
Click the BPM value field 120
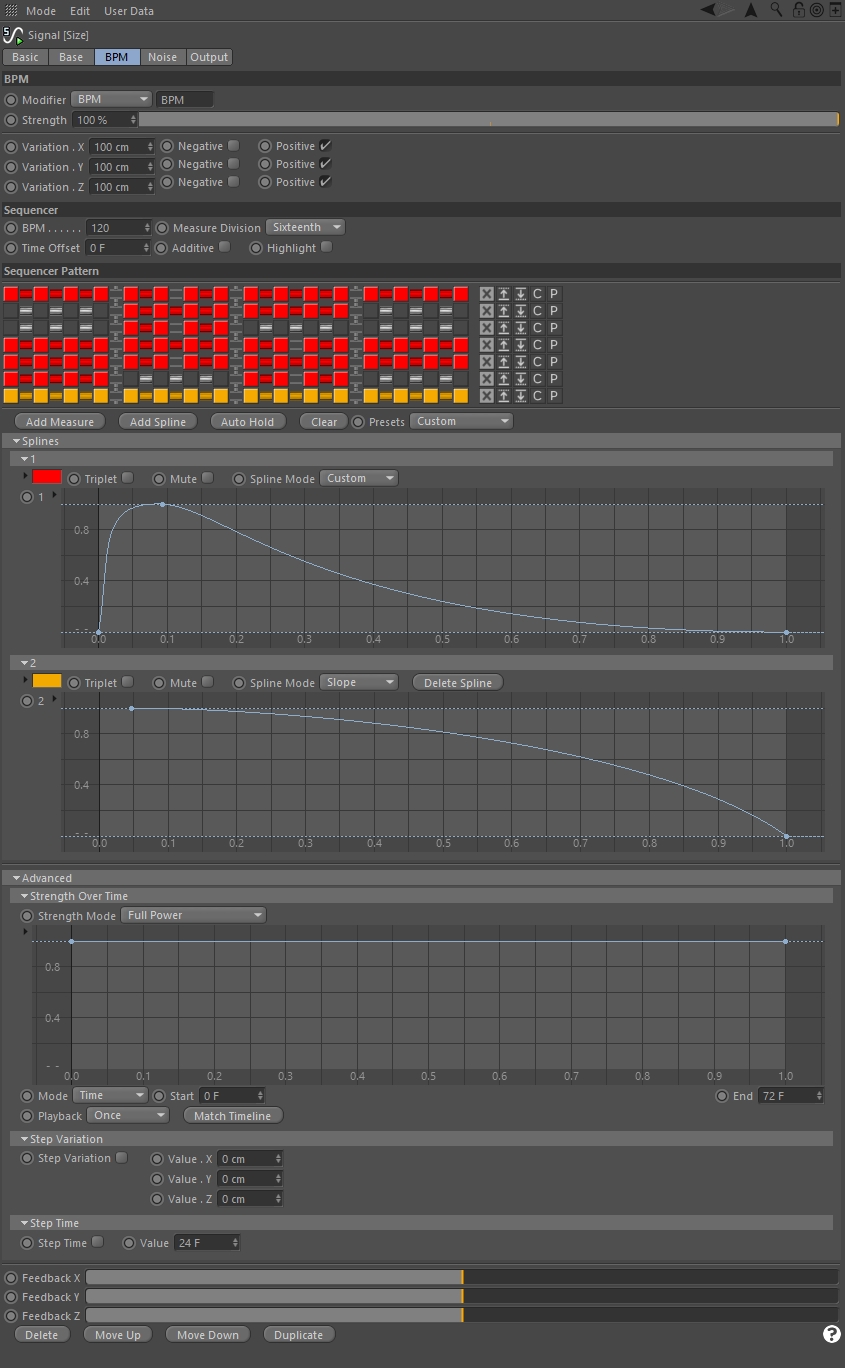click(x=118, y=228)
